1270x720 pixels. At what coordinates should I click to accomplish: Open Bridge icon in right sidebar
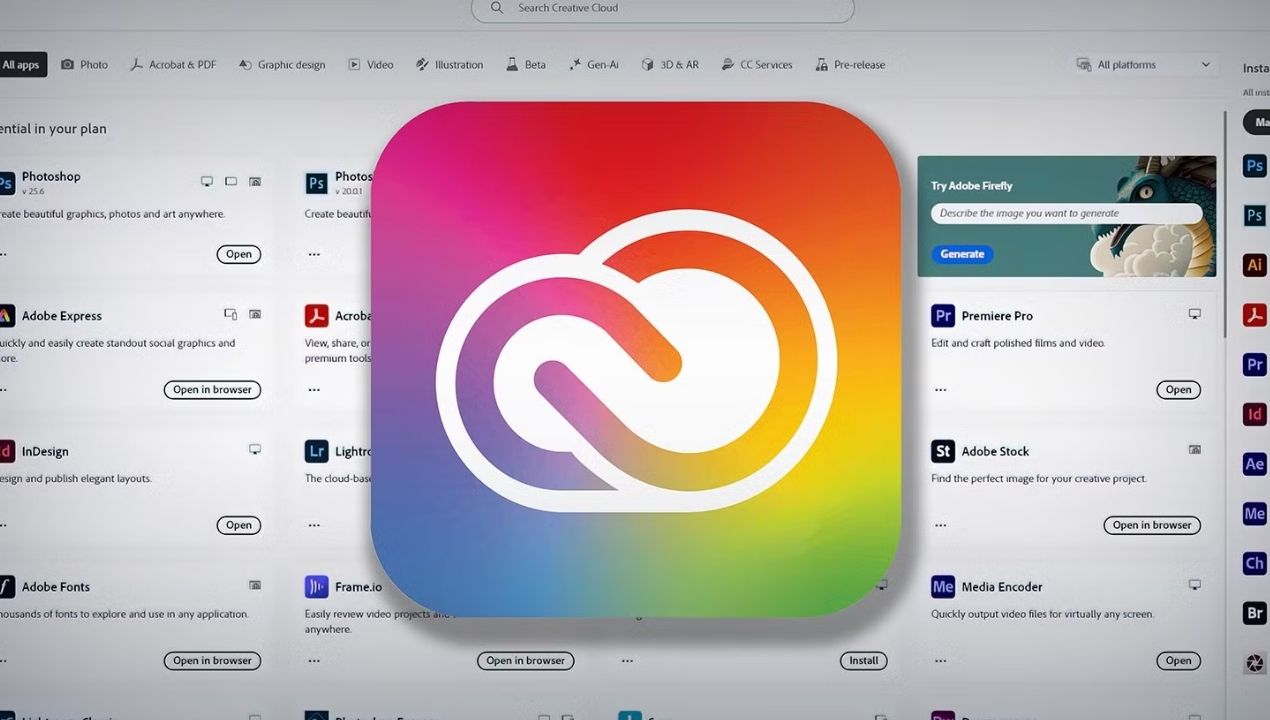1254,613
